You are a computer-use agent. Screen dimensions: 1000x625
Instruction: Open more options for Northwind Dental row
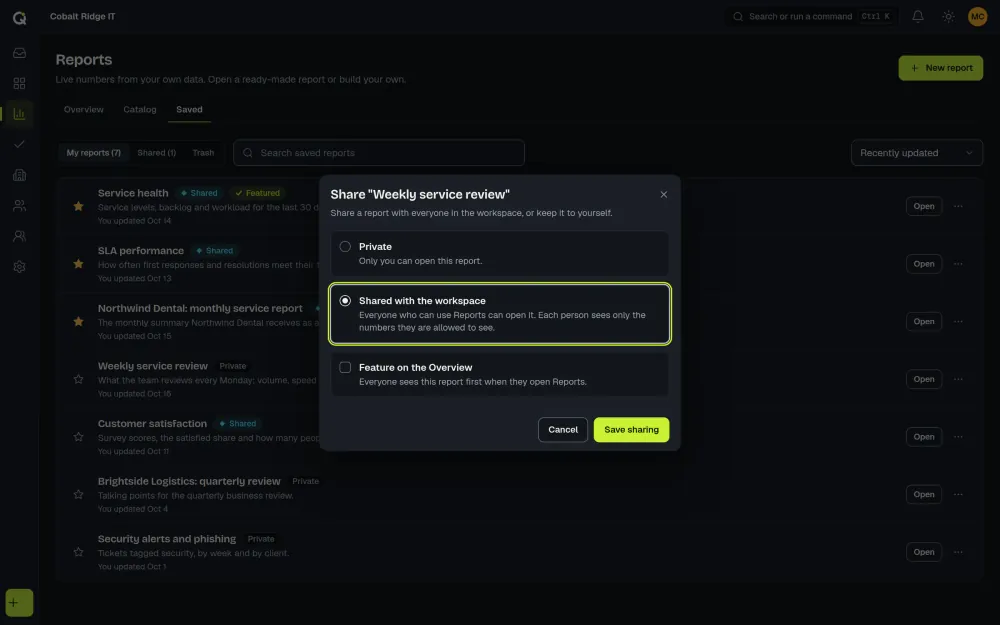click(958, 321)
